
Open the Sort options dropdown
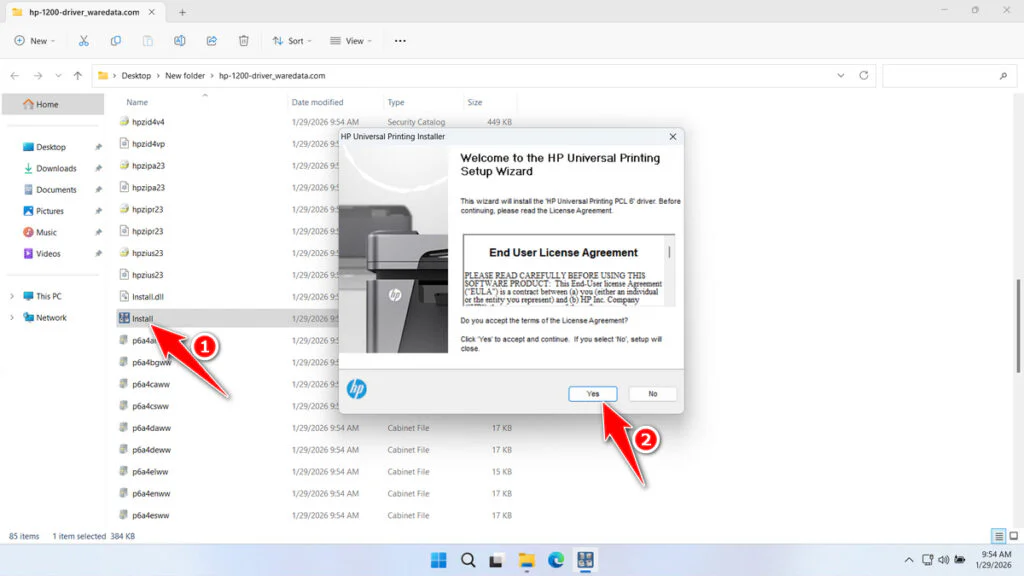click(x=292, y=41)
